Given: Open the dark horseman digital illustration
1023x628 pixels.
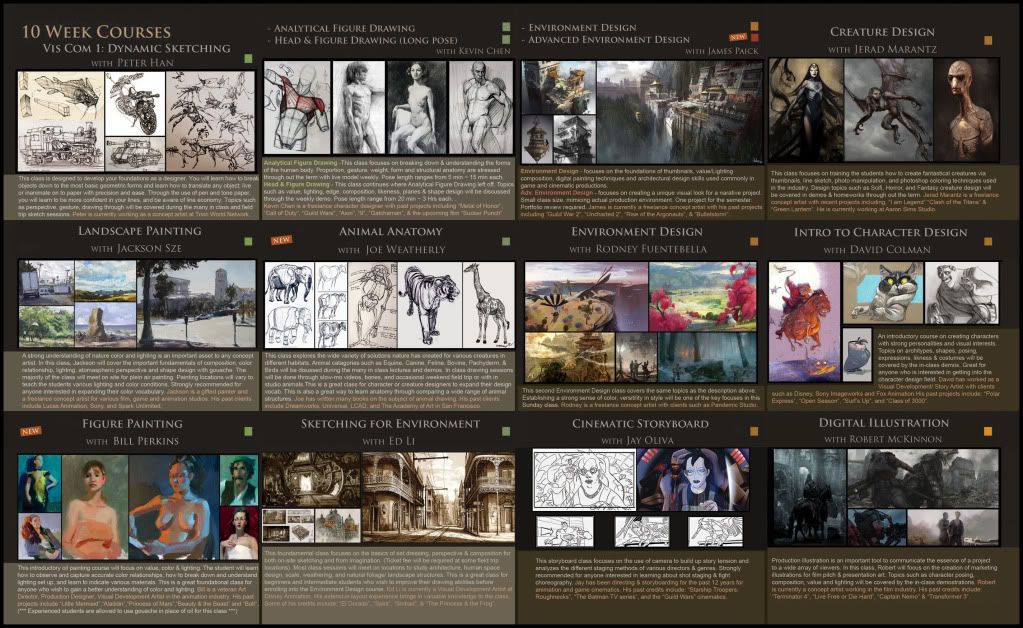Looking at the screenshot, I should pyautogui.click(x=809, y=496).
